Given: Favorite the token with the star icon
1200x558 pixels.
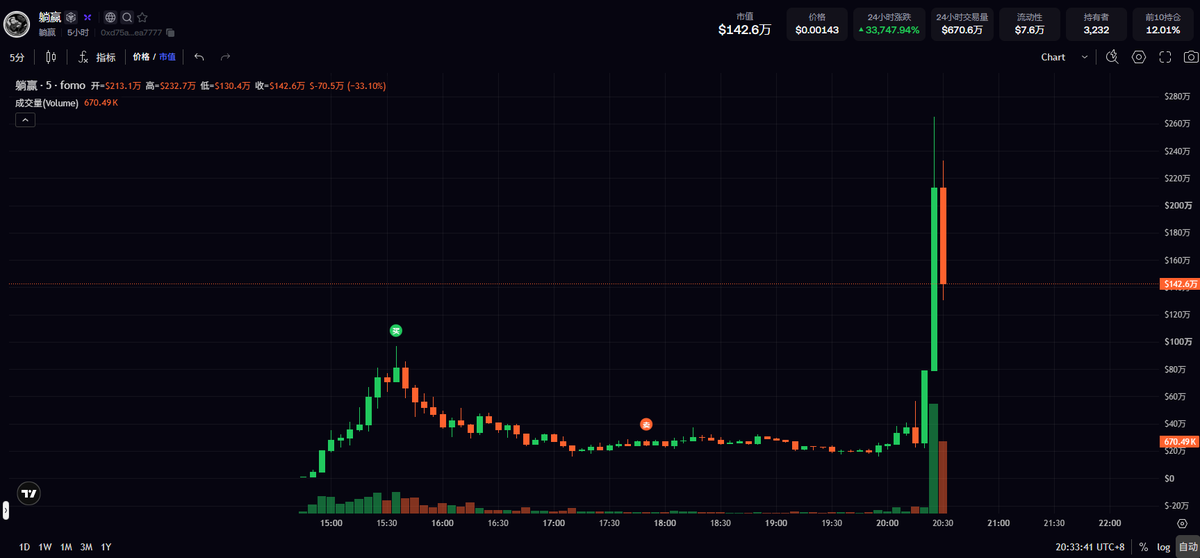Looking at the screenshot, I should (142, 17).
